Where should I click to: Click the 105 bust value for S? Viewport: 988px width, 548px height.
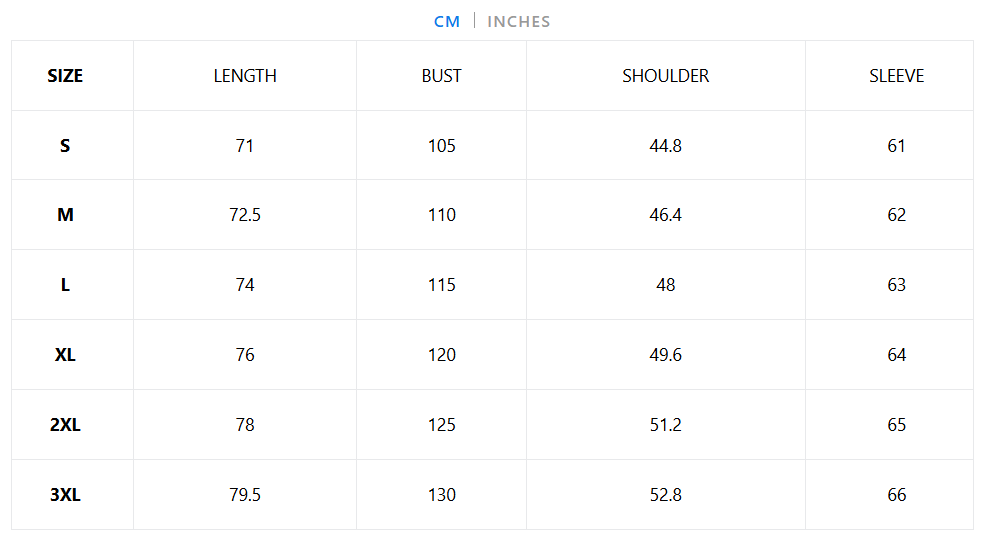click(441, 146)
